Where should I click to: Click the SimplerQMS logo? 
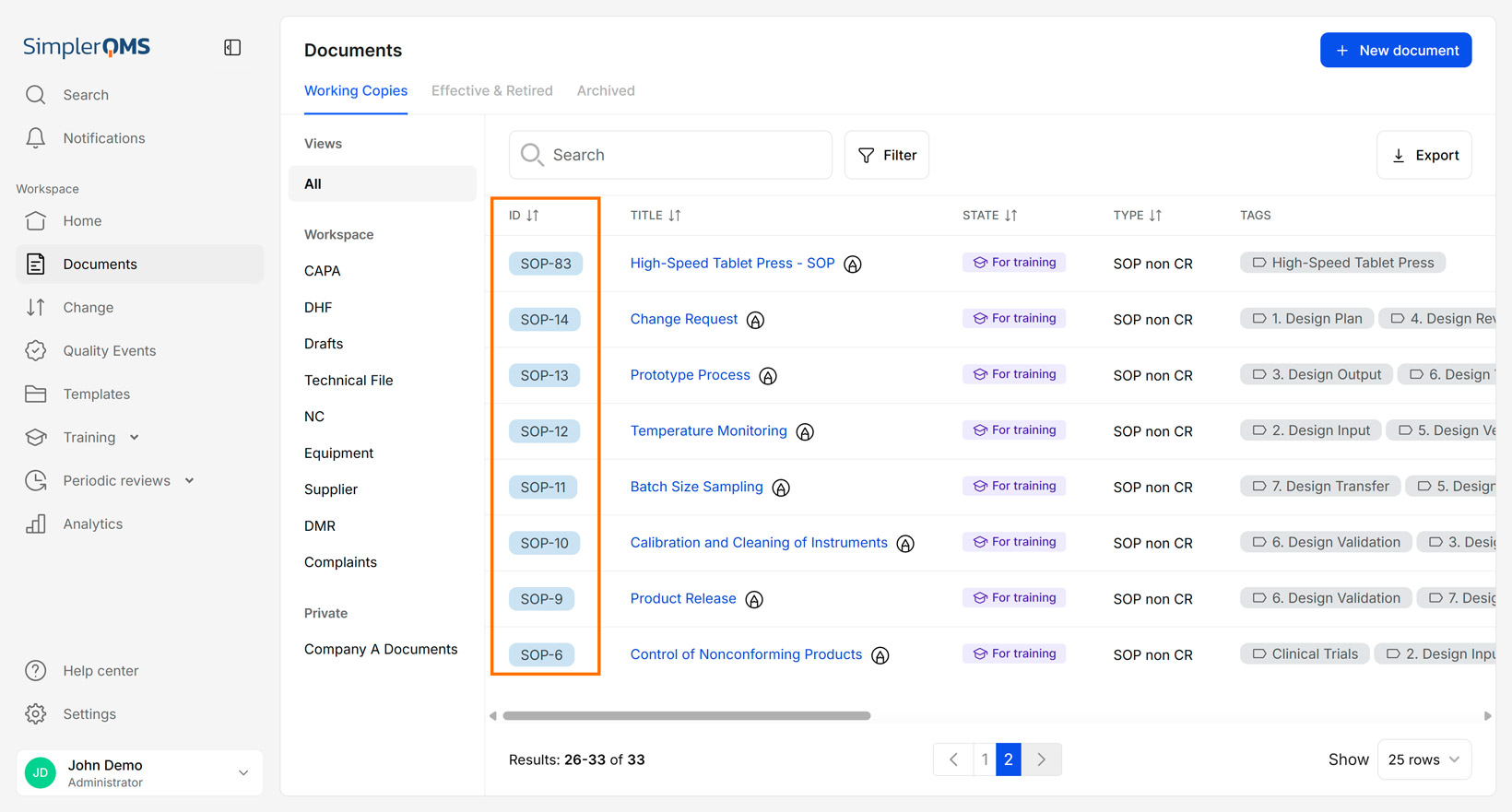click(x=87, y=47)
